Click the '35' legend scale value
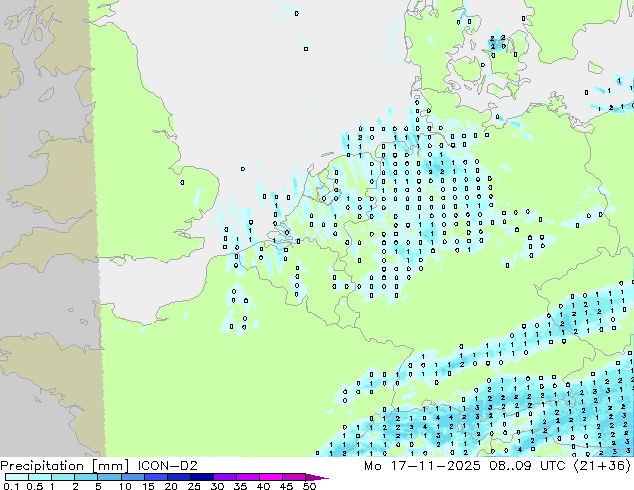This screenshot has height=490, width=634. coord(240,486)
